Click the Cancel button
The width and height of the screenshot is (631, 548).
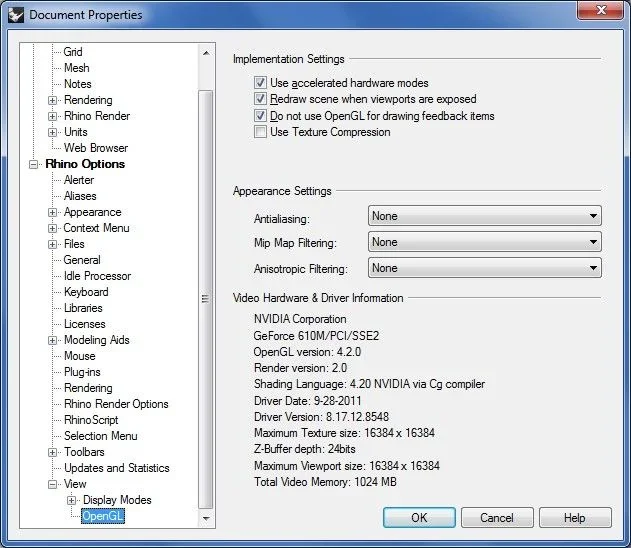[x=497, y=518]
